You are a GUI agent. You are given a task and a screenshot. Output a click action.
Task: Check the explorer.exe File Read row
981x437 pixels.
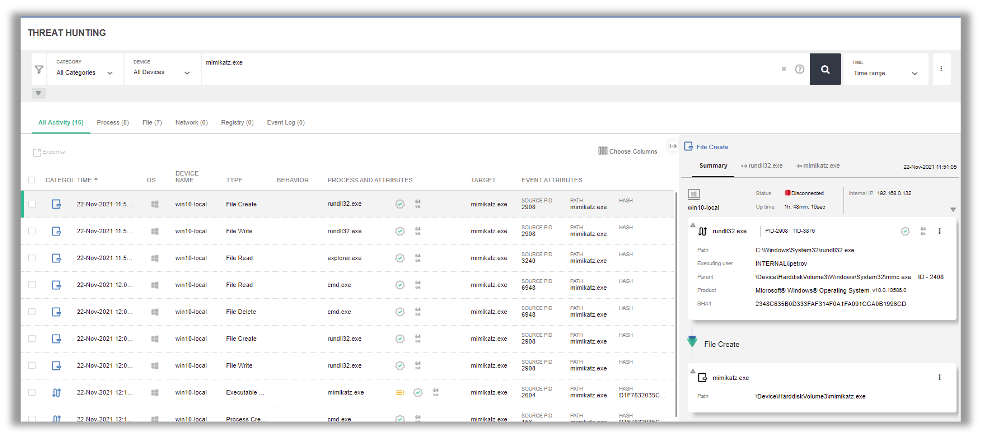pyautogui.click(x=31, y=258)
